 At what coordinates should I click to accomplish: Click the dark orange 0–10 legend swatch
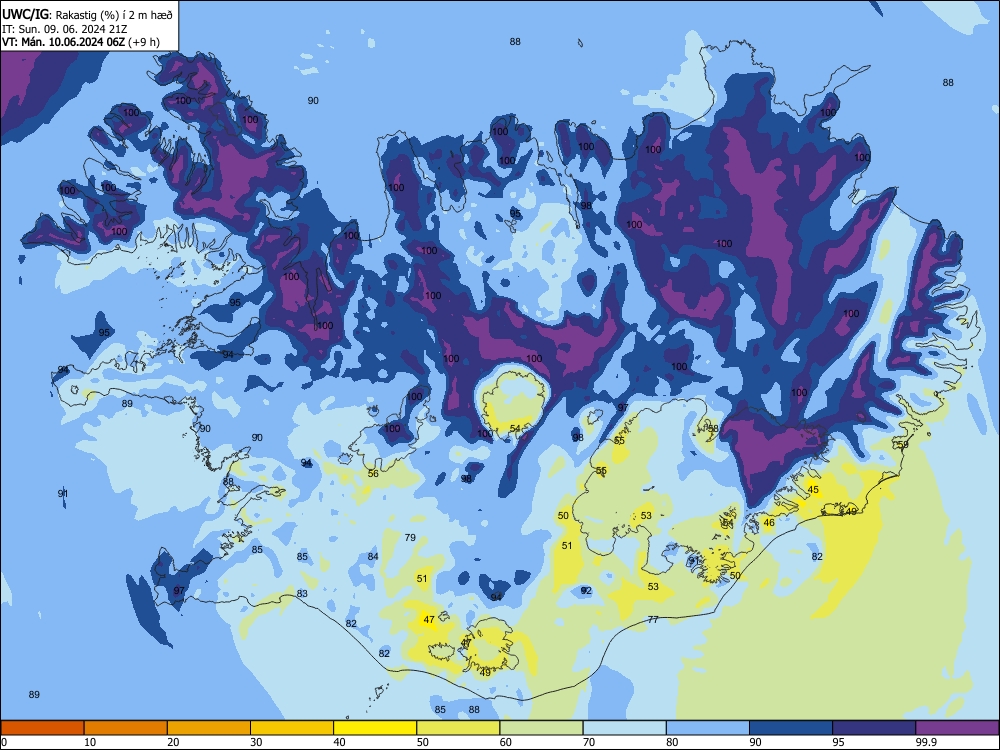coord(42,728)
